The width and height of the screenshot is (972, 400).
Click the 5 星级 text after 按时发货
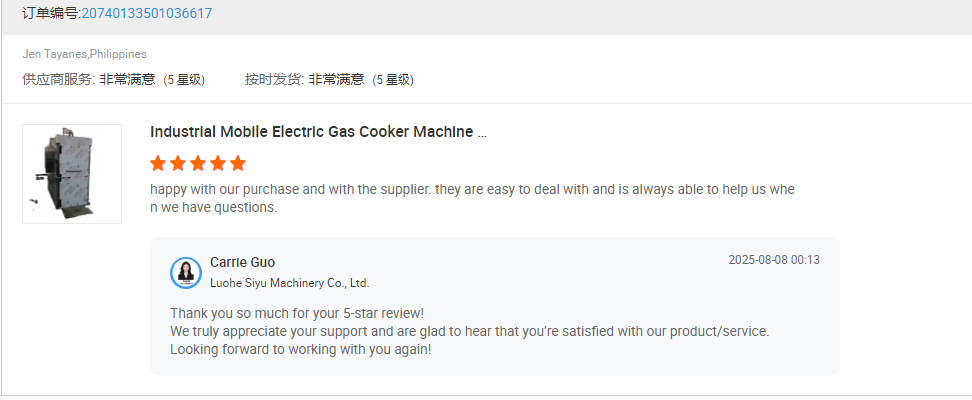(393, 79)
